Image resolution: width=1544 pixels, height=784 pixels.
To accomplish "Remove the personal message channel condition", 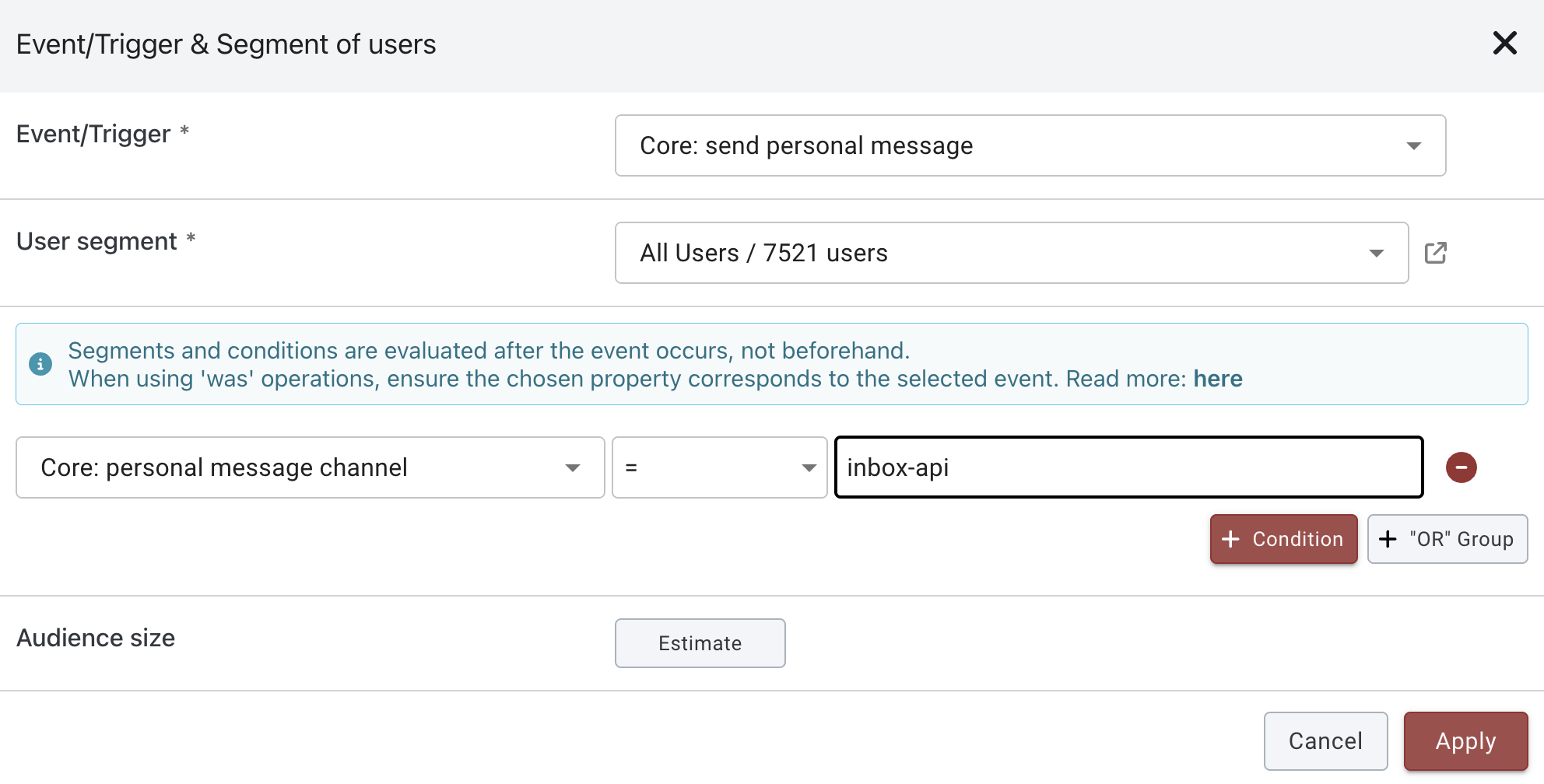I will (1461, 467).
